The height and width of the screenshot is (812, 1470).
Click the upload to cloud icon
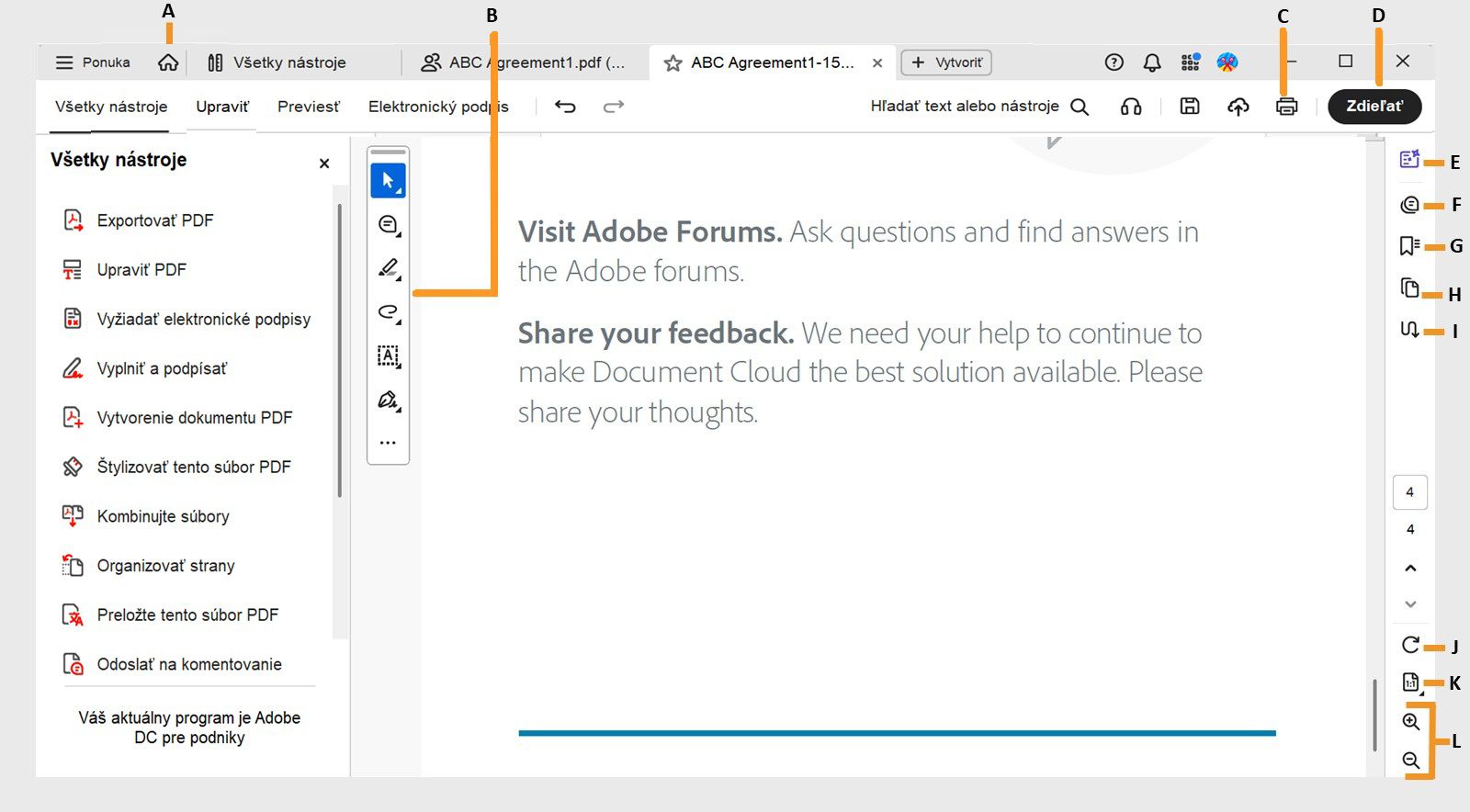point(1238,107)
